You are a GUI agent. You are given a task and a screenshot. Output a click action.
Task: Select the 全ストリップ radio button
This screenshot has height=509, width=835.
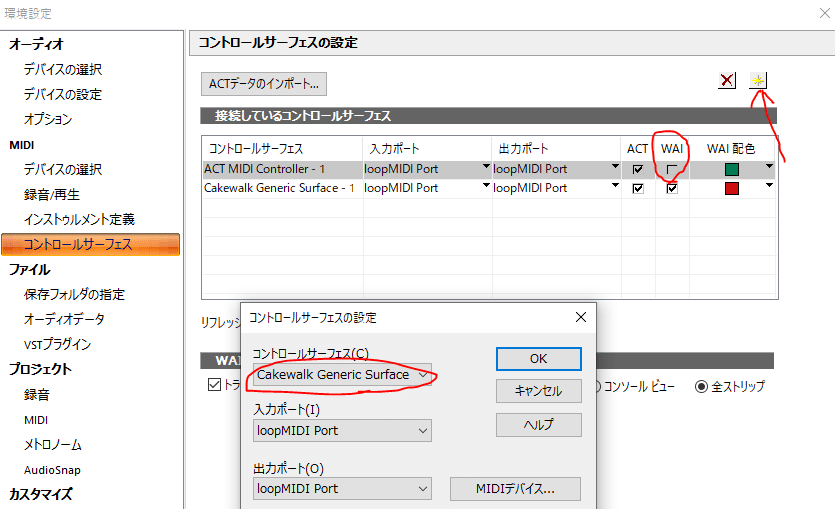coord(701,387)
